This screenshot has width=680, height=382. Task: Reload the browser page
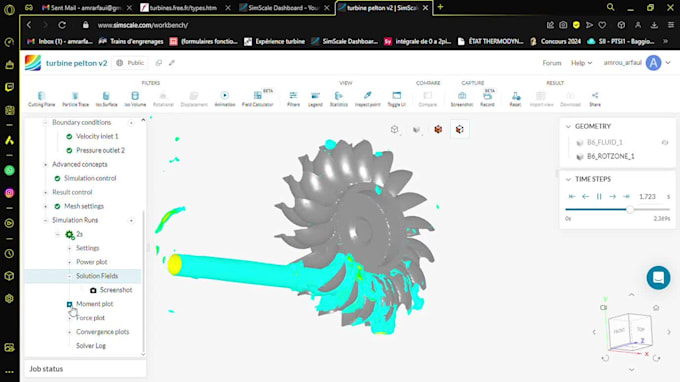(62, 25)
